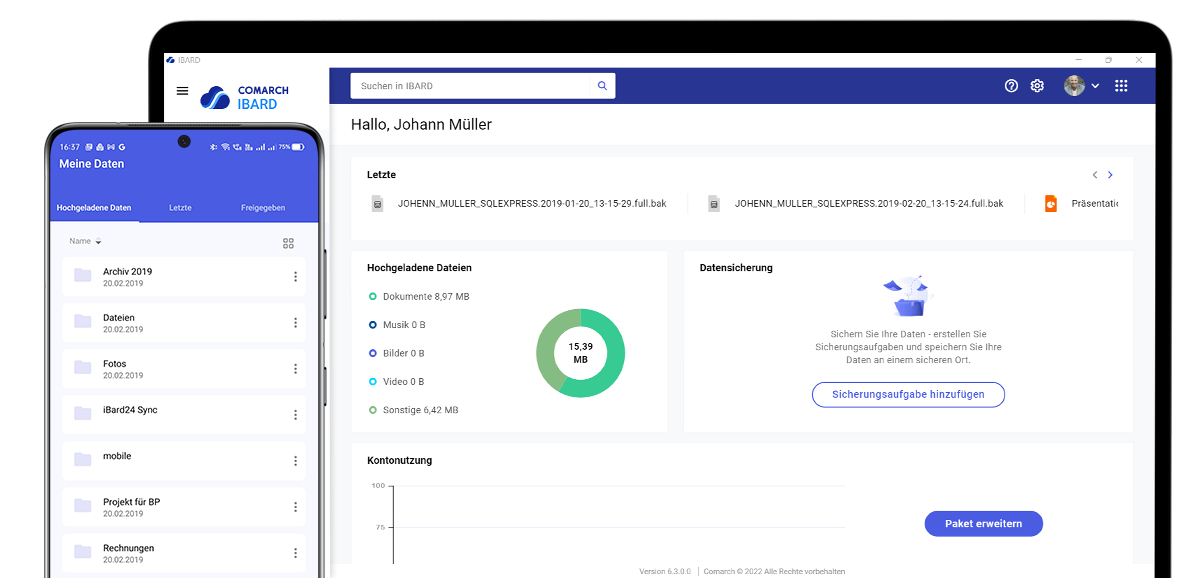The width and height of the screenshot is (1182, 578).
Task: Open the Projekt für BP folder icon
Action: (x=83, y=505)
